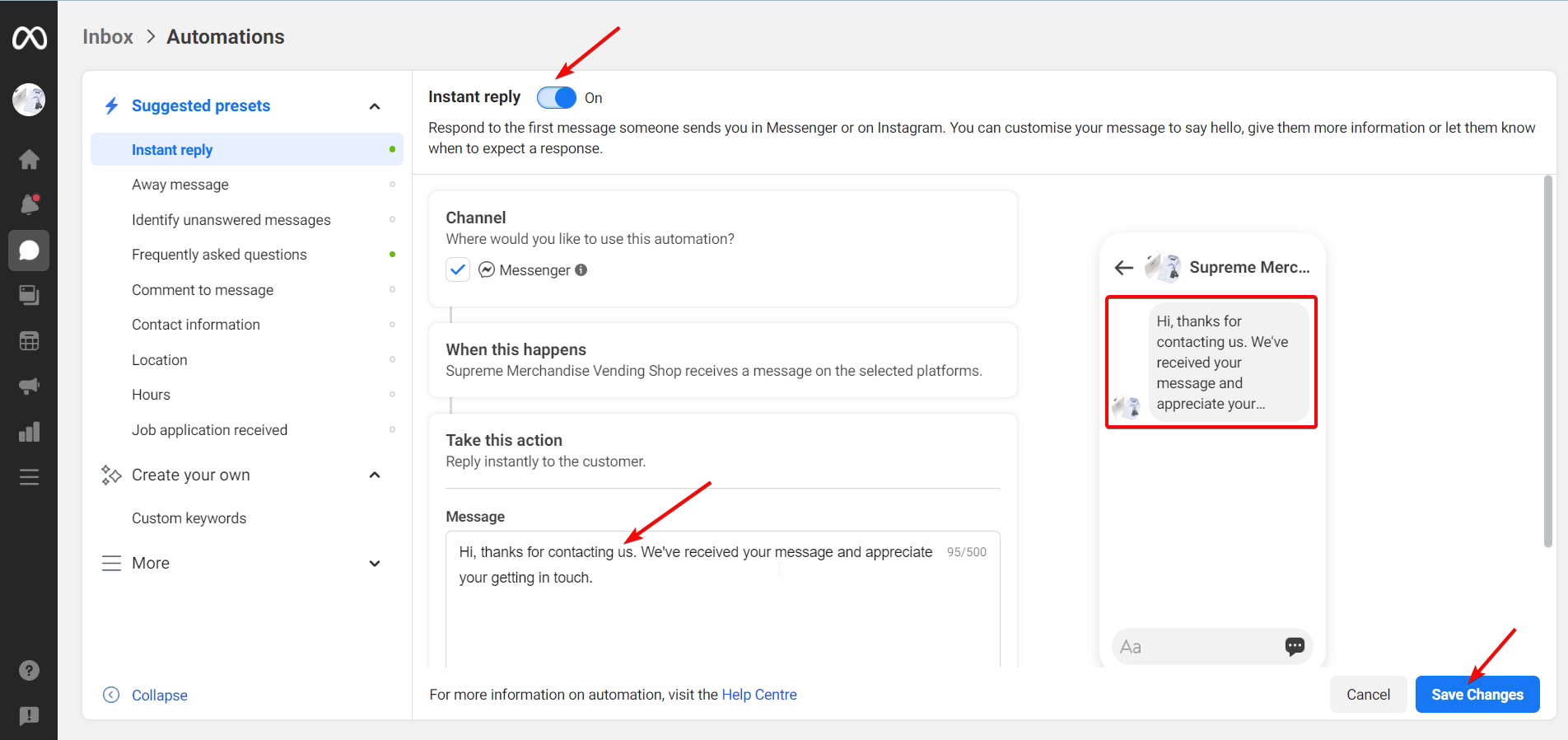Click into the Message text box

(x=722, y=599)
